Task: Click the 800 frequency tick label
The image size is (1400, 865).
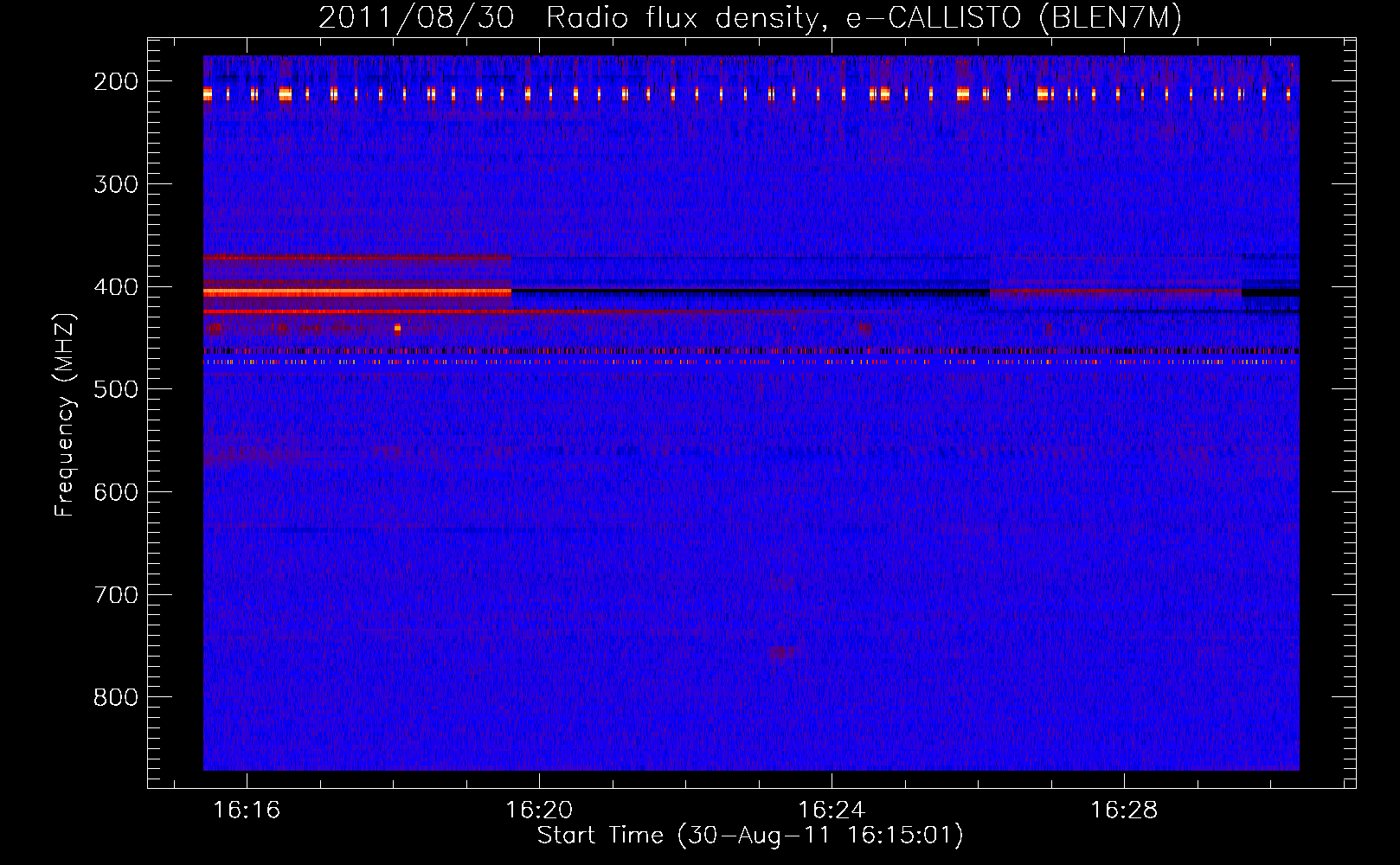Action: pyautogui.click(x=115, y=697)
